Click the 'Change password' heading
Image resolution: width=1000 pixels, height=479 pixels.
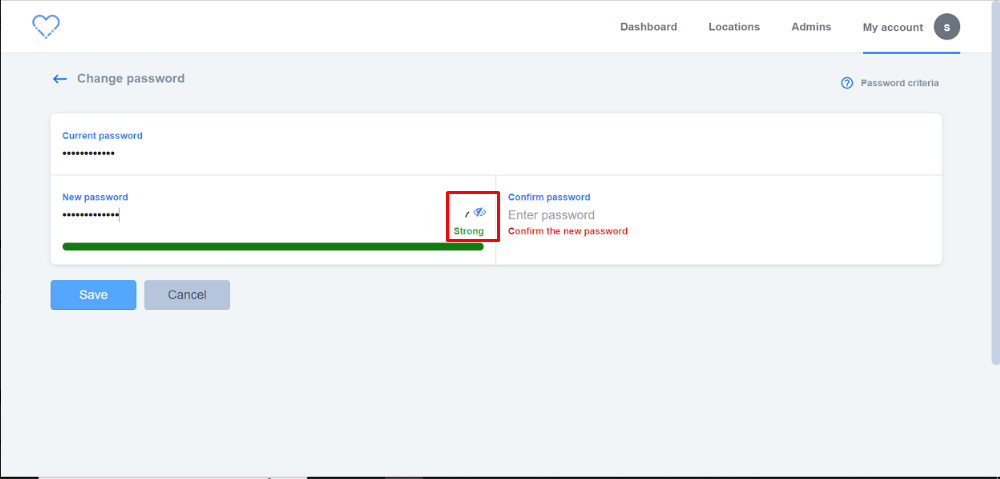pyautogui.click(x=131, y=78)
